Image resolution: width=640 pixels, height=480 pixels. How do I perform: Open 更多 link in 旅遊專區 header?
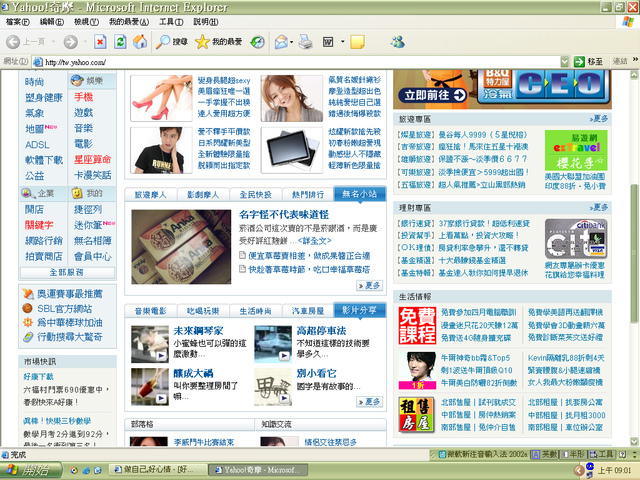tap(599, 118)
